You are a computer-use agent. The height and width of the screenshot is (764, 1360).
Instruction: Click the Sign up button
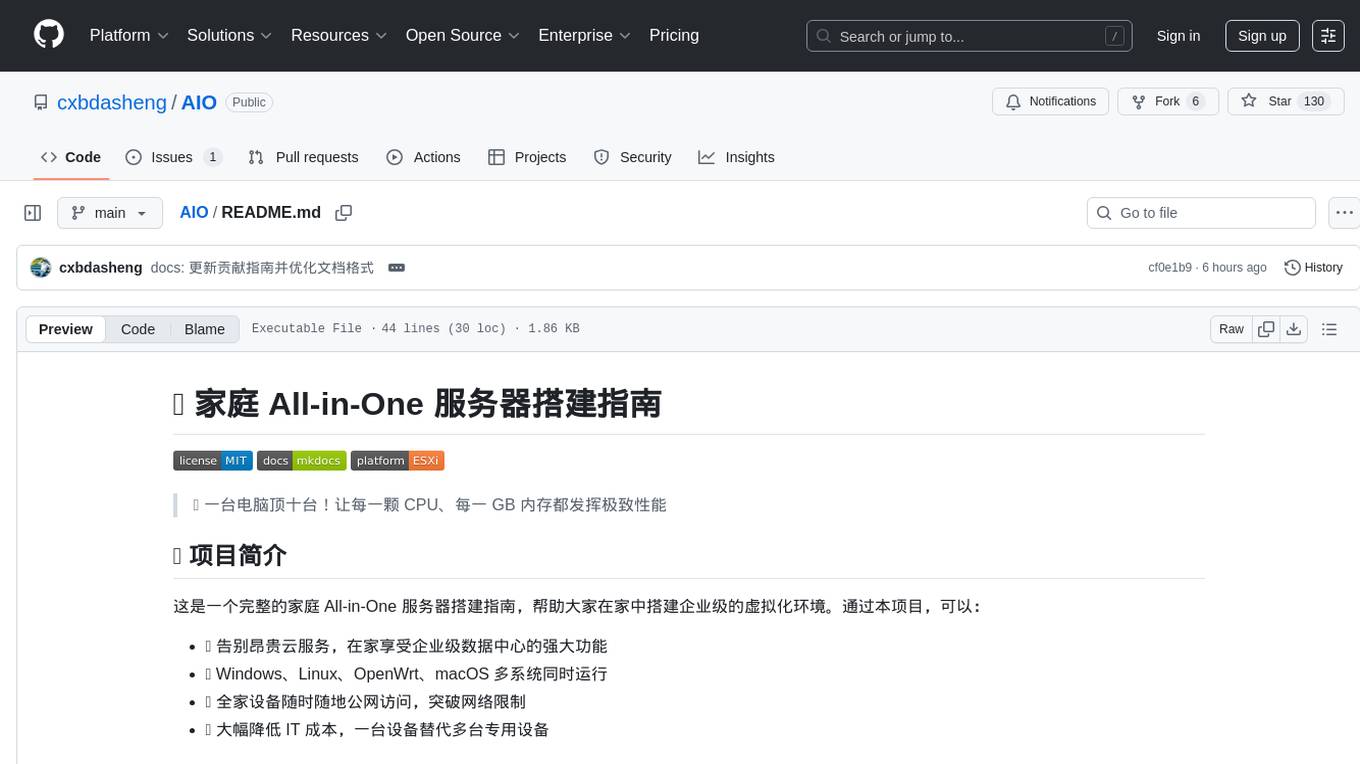(x=1262, y=36)
